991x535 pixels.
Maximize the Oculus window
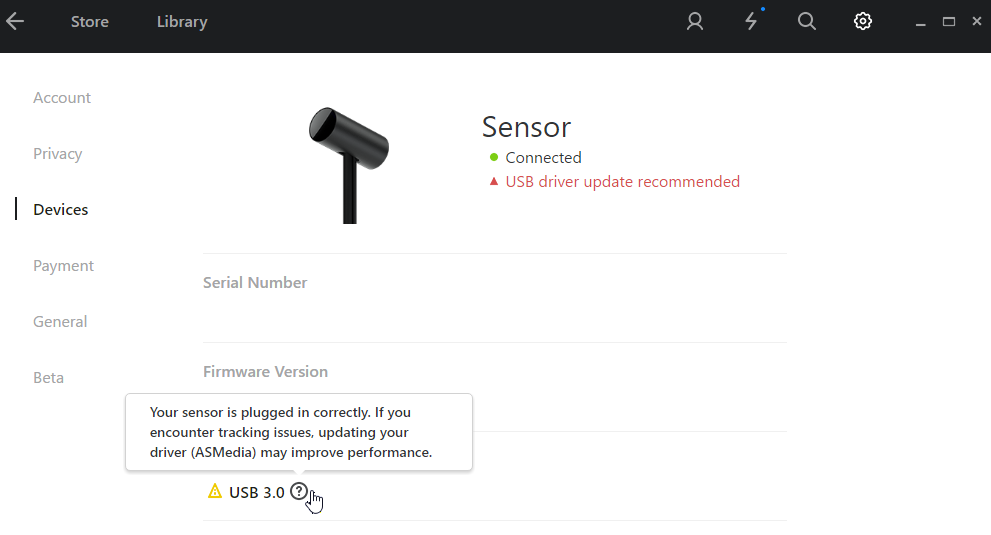(x=949, y=22)
